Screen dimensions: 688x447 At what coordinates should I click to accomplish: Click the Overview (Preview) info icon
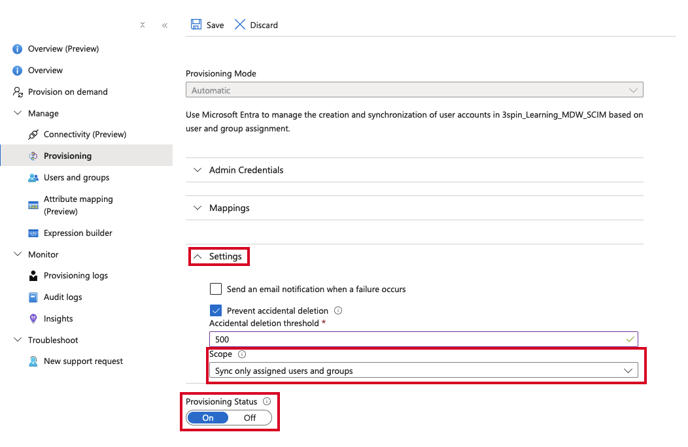pos(17,49)
